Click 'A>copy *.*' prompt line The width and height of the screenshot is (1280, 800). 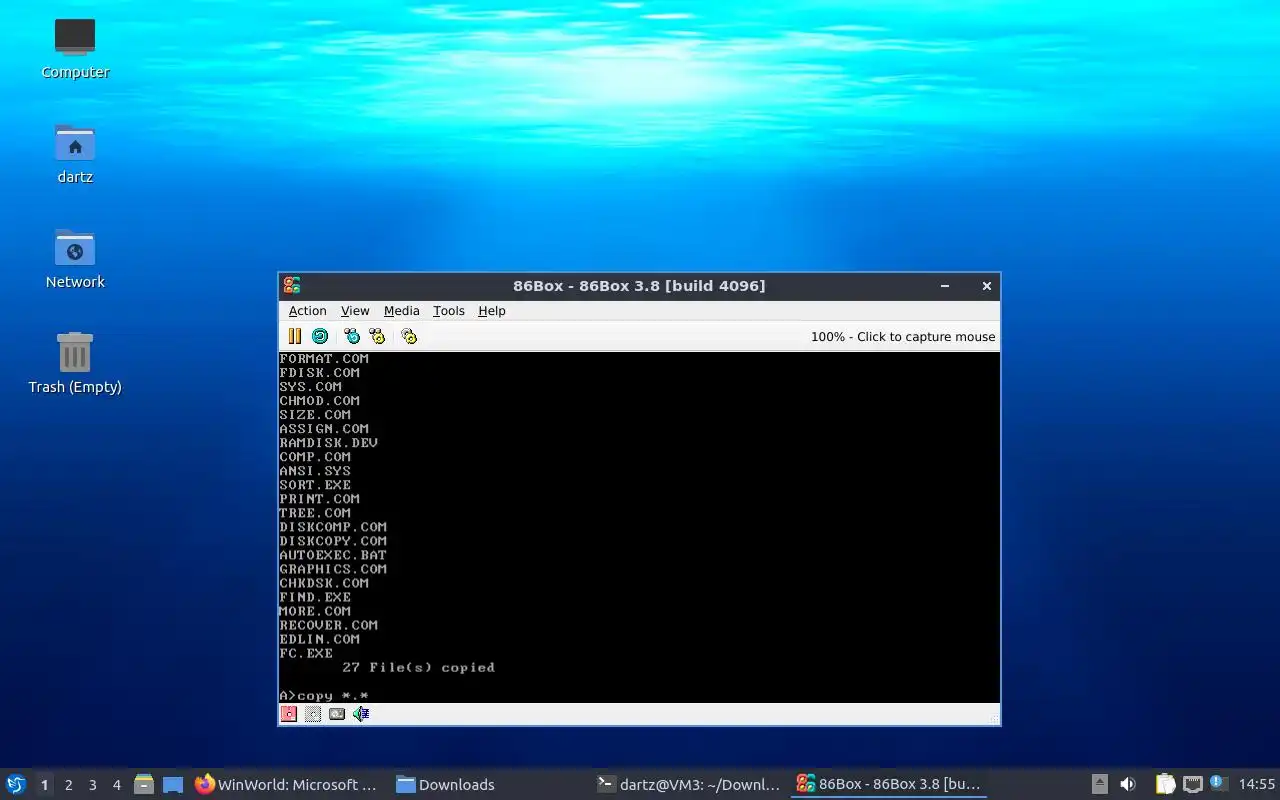(x=324, y=695)
